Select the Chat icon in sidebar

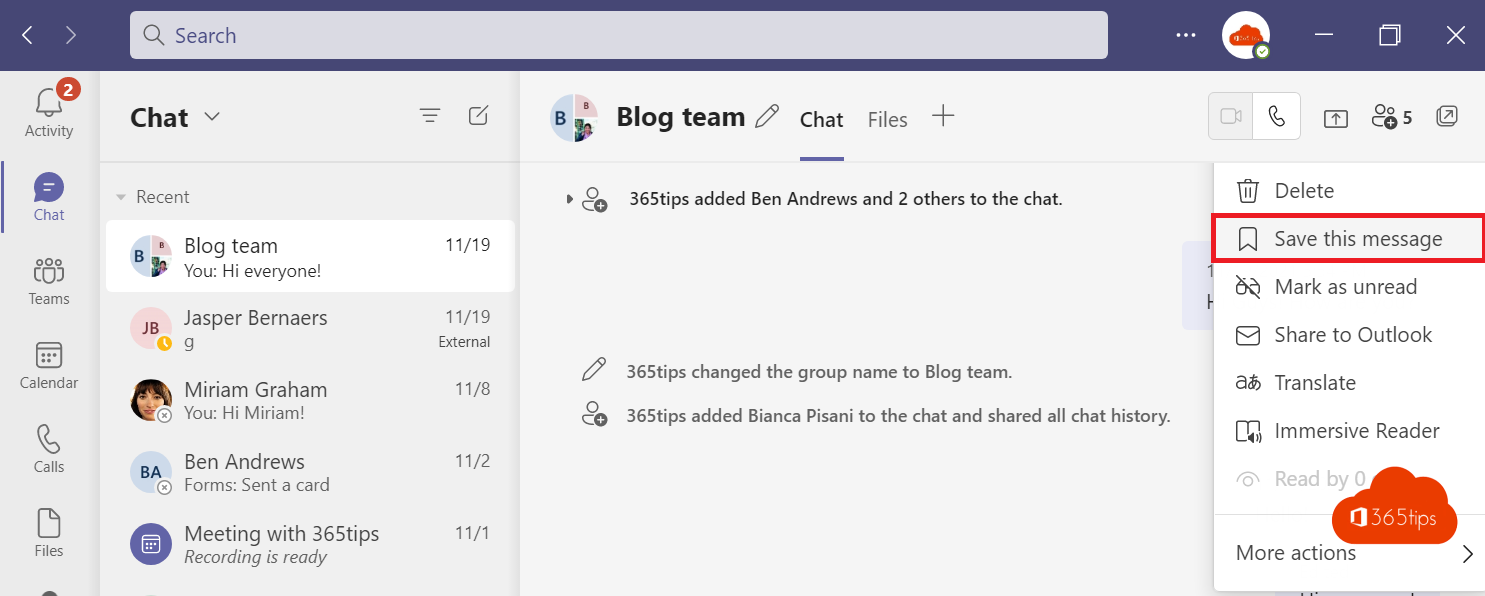click(x=49, y=196)
